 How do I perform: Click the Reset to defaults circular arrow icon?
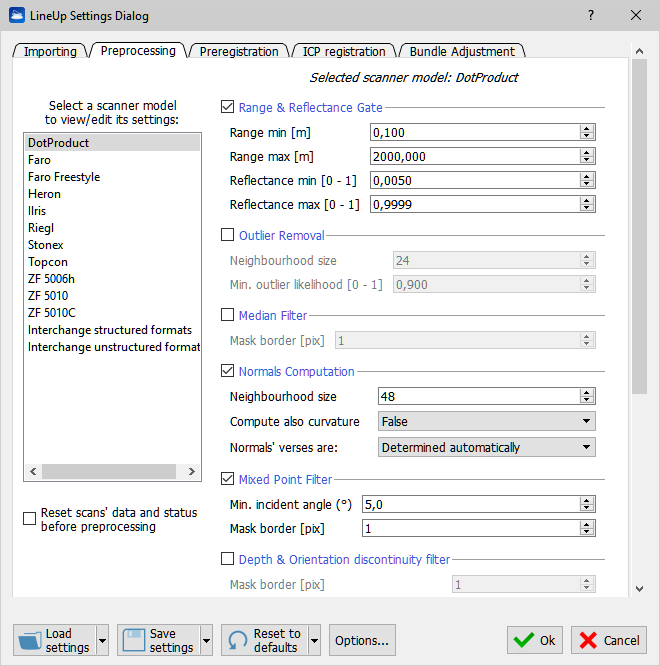point(238,641)
